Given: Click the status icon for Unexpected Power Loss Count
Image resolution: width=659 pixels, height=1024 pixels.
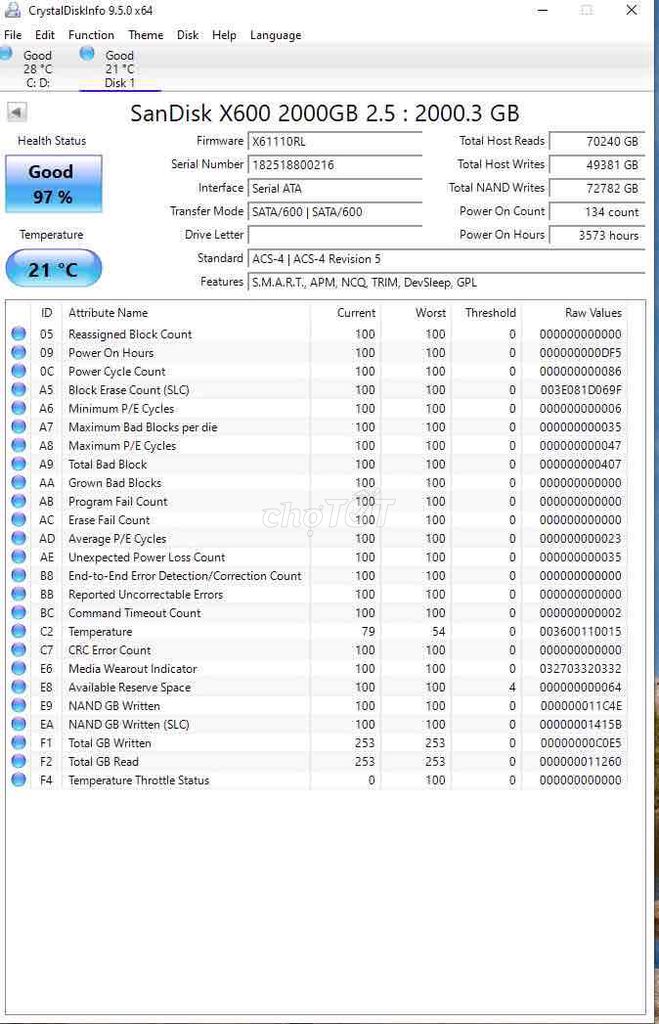Looking at the screenshot, I should (18, 557).
